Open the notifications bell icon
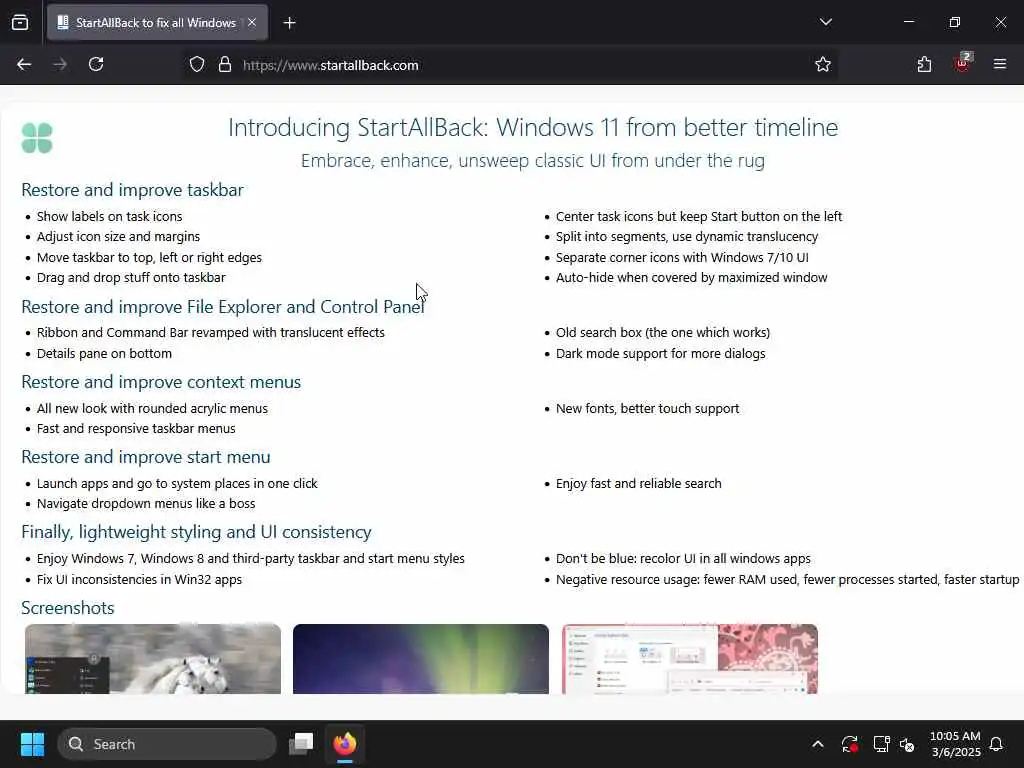 997,744
